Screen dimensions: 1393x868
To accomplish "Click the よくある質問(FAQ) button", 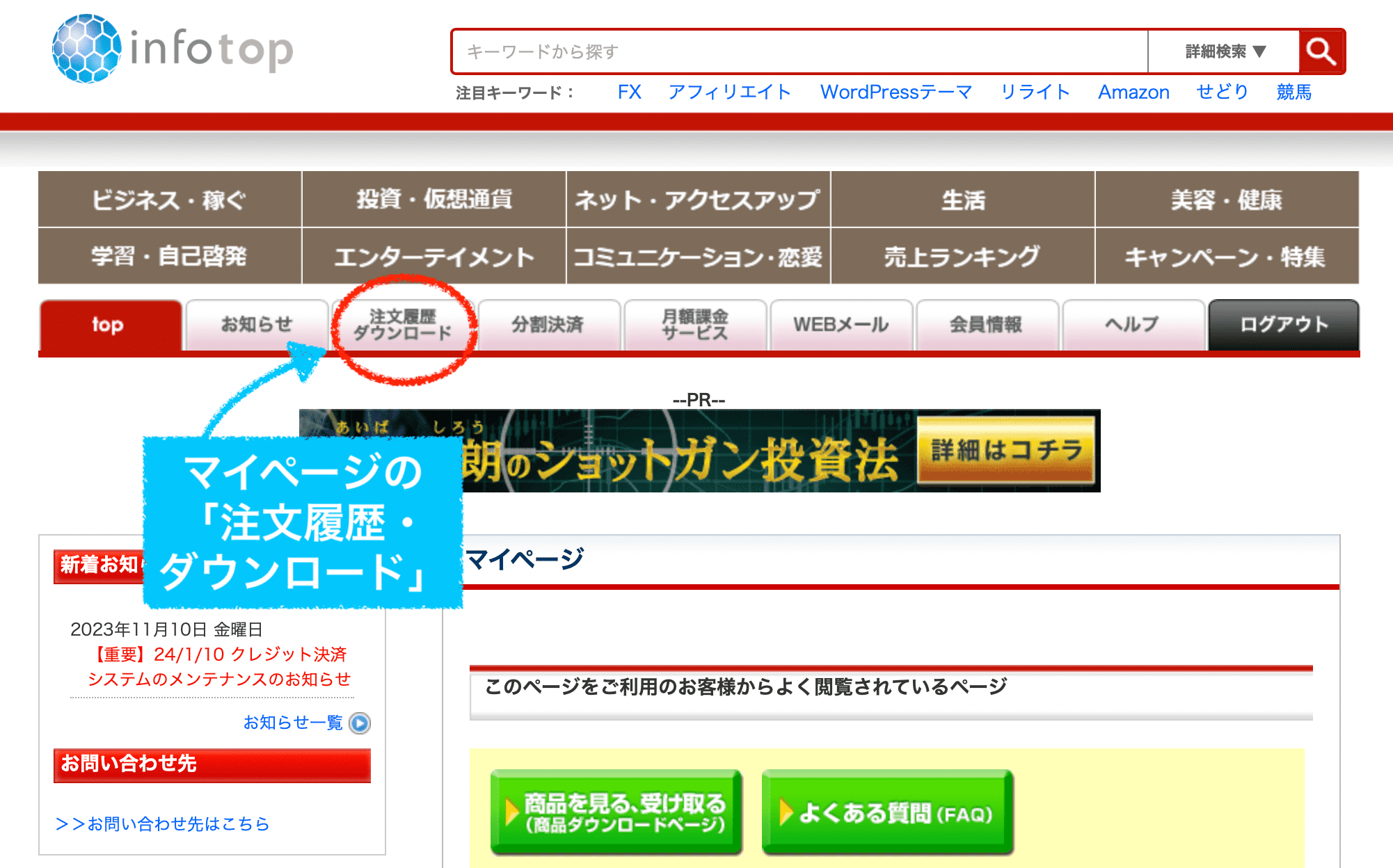I will click(x=886, y=811).
